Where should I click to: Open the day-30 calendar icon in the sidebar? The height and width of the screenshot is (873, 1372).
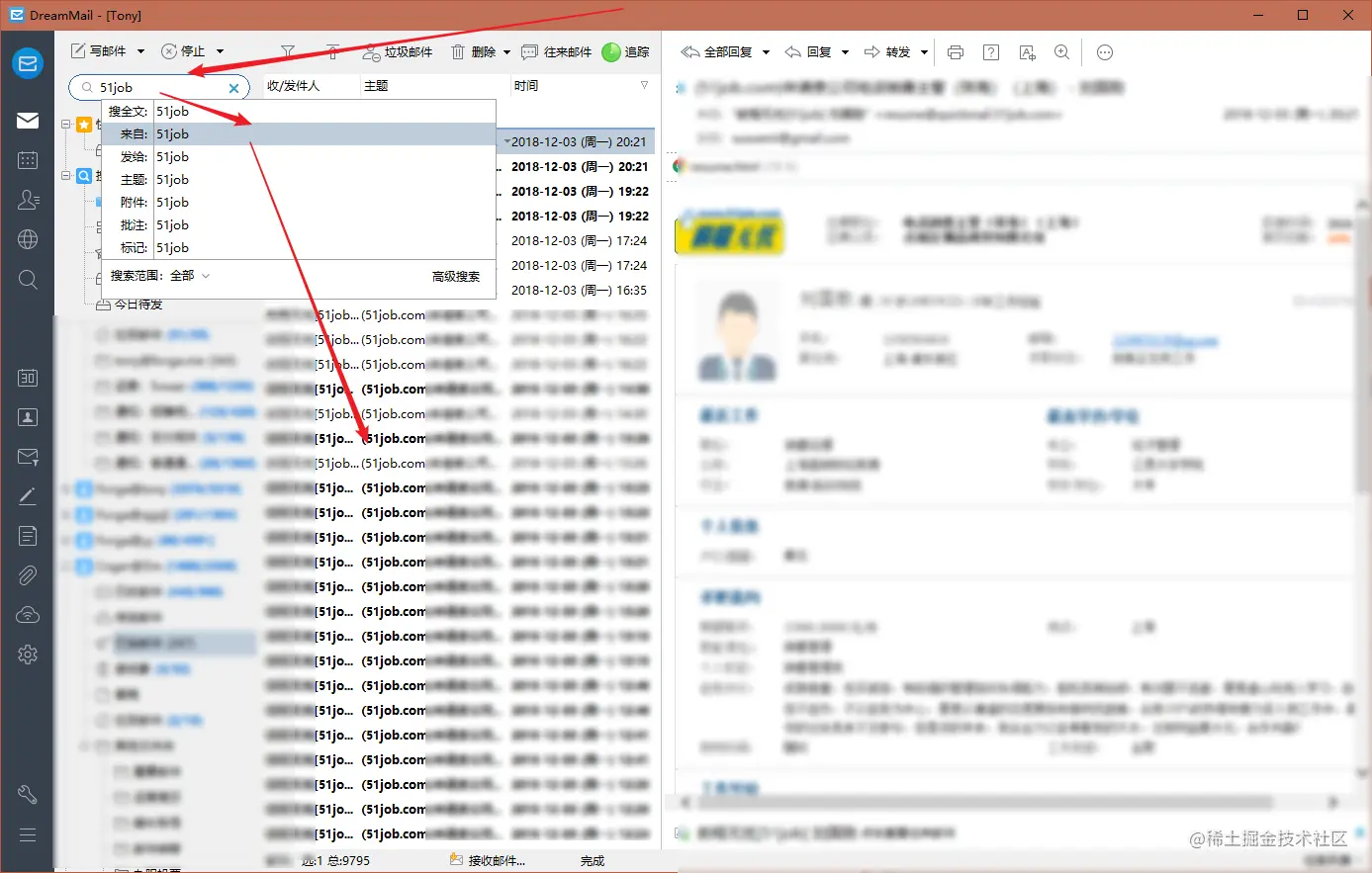coord(28,378)
